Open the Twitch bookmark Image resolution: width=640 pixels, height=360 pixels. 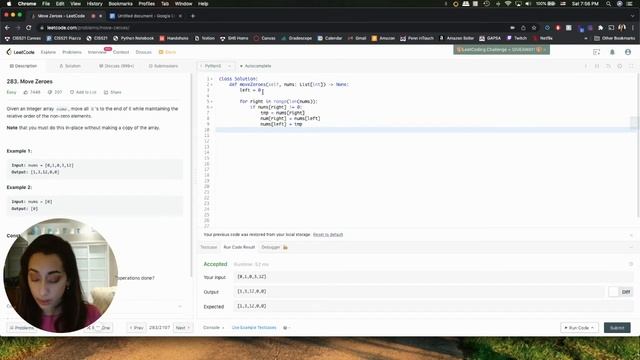coord(517,38)
